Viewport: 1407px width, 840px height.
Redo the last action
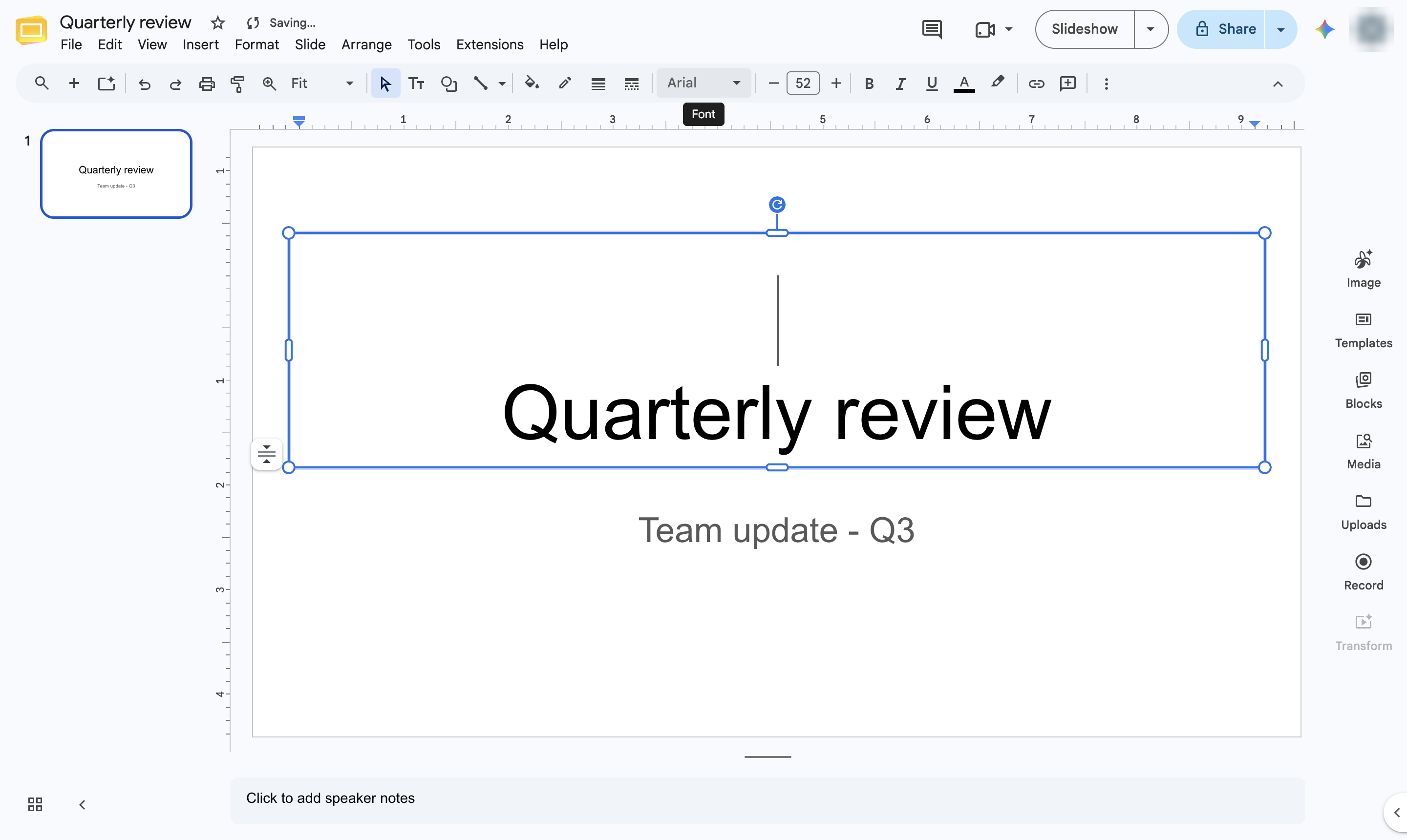point(175,84)
